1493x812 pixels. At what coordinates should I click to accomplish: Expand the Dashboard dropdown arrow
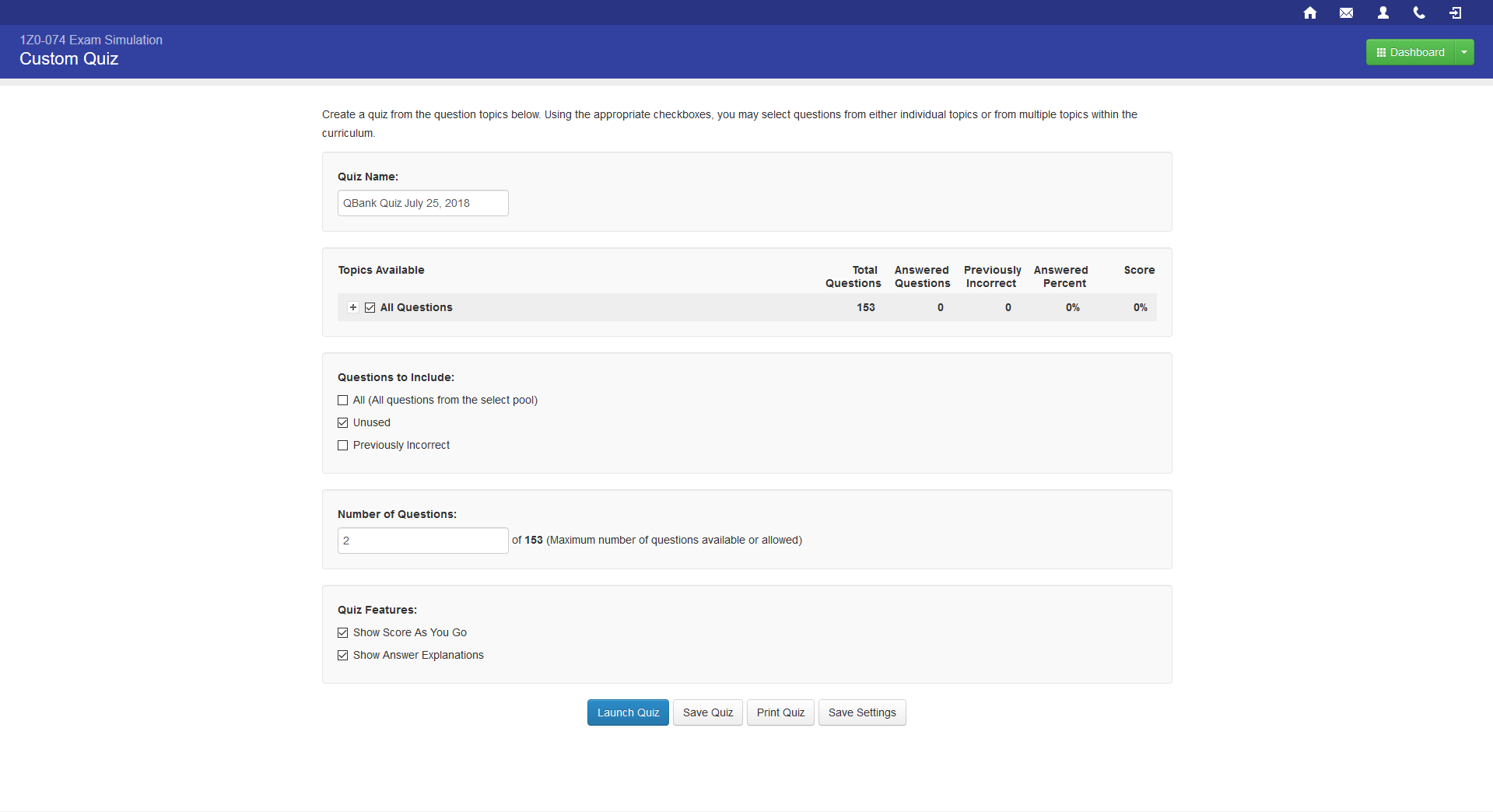[1464, 52]
